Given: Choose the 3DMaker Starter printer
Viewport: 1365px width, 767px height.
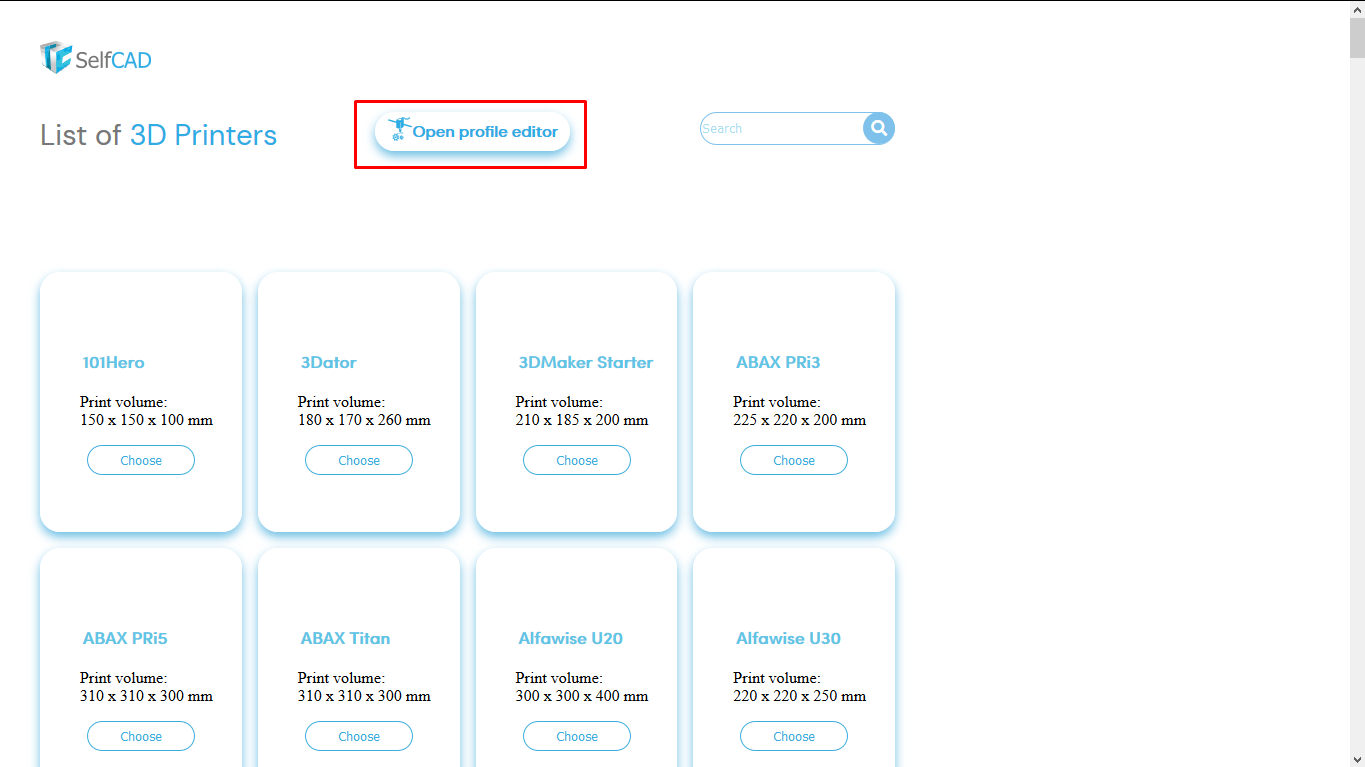Looking at the screenshot, I should [x=577, y=460].
